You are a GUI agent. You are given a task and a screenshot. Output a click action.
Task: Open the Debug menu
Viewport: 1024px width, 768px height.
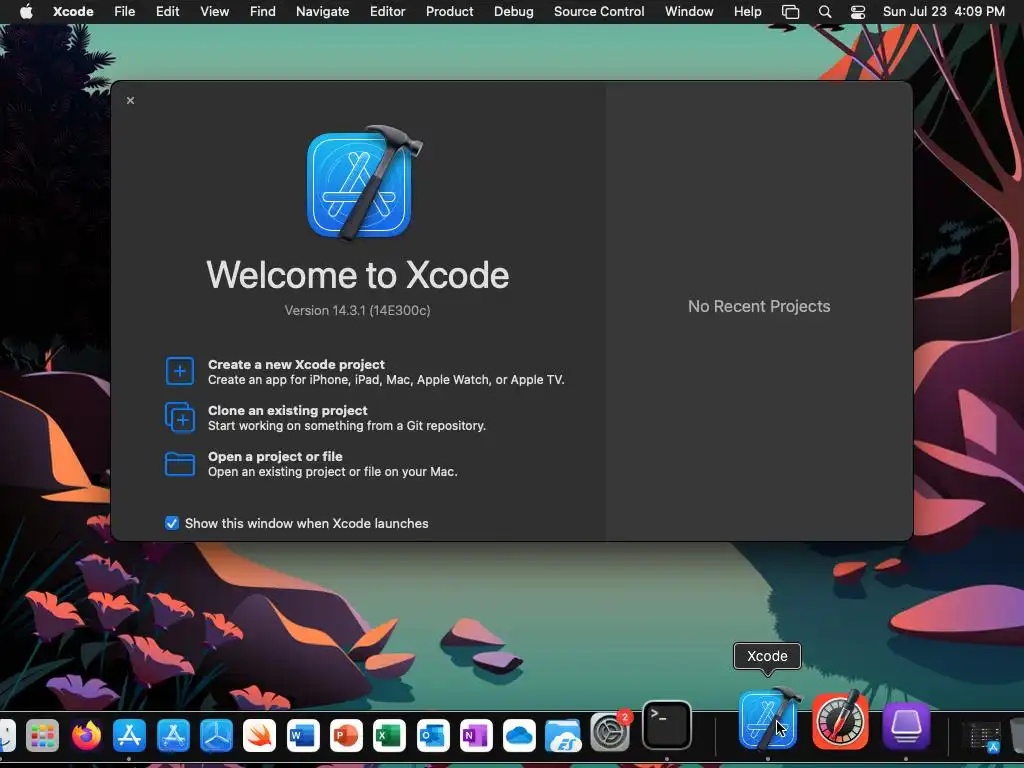pyautogui.click(x=513, y=12)
